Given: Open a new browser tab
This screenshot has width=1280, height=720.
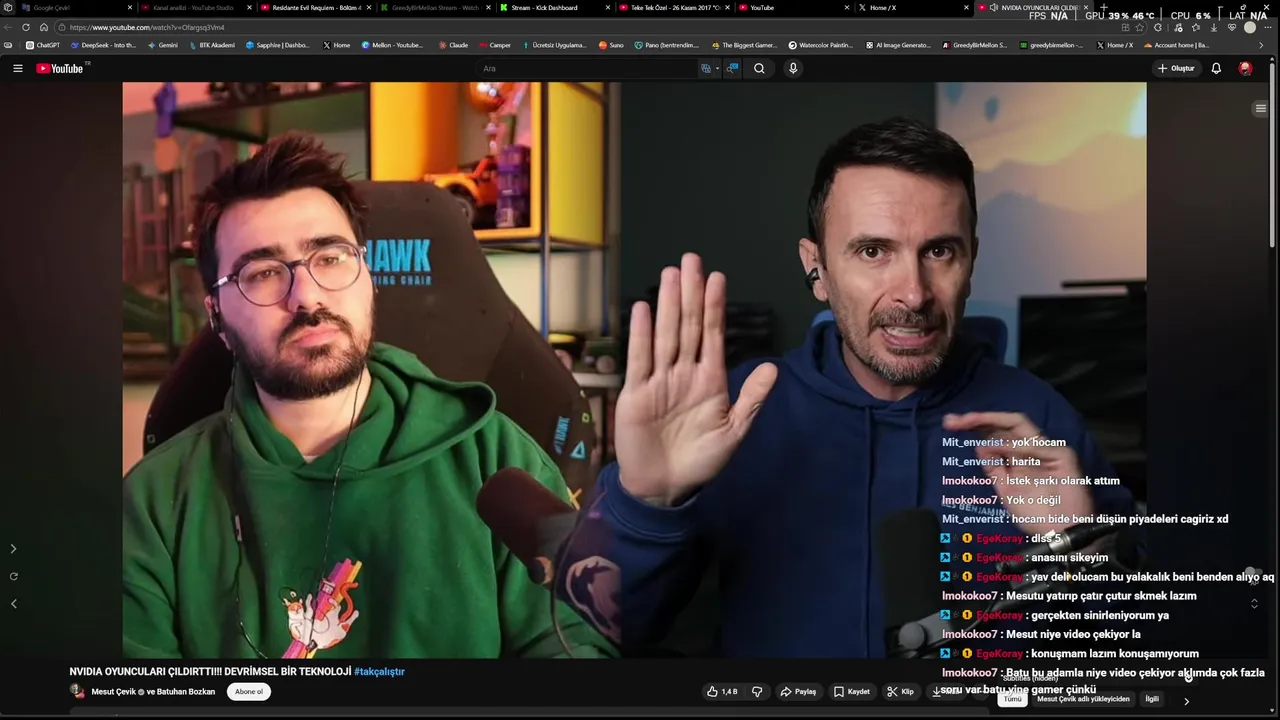Looking at the screenshot, I should [1104, 7].
